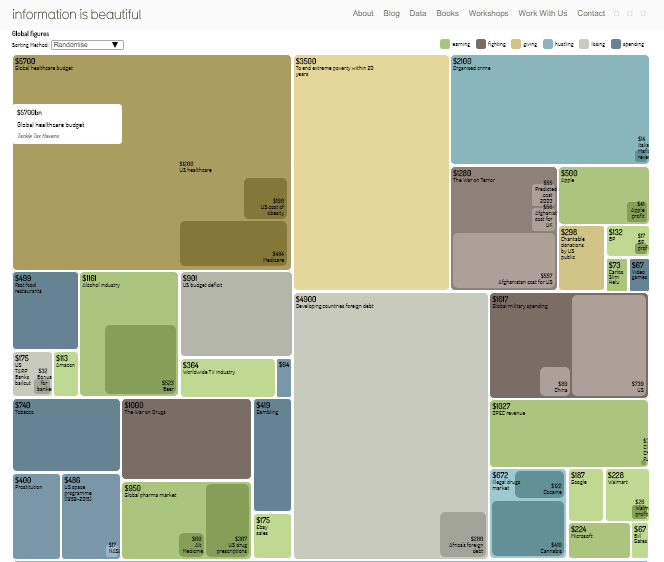
Task: Click the US cost of obesity box
Action: click(266, 198)
